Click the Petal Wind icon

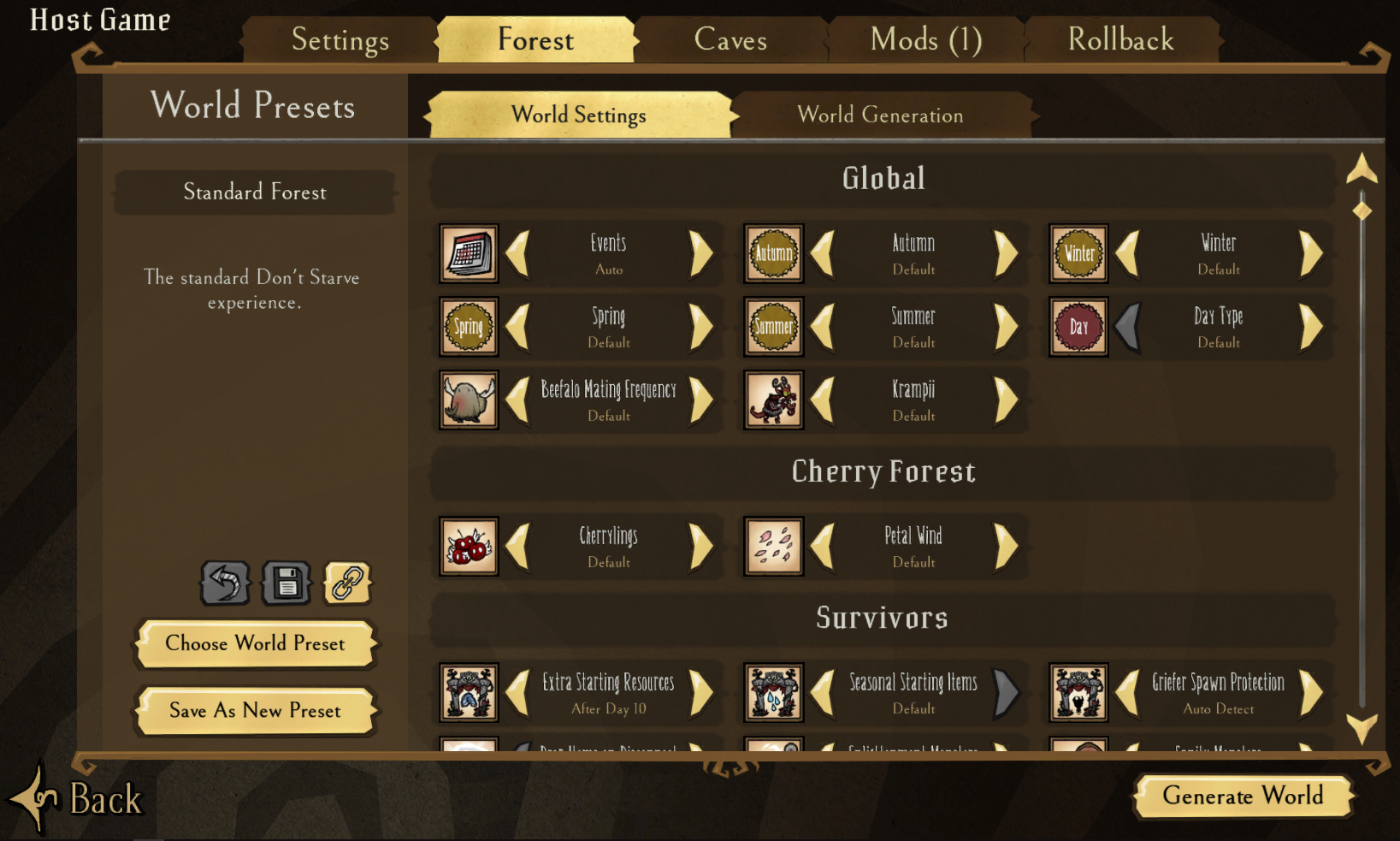(773, 546)
